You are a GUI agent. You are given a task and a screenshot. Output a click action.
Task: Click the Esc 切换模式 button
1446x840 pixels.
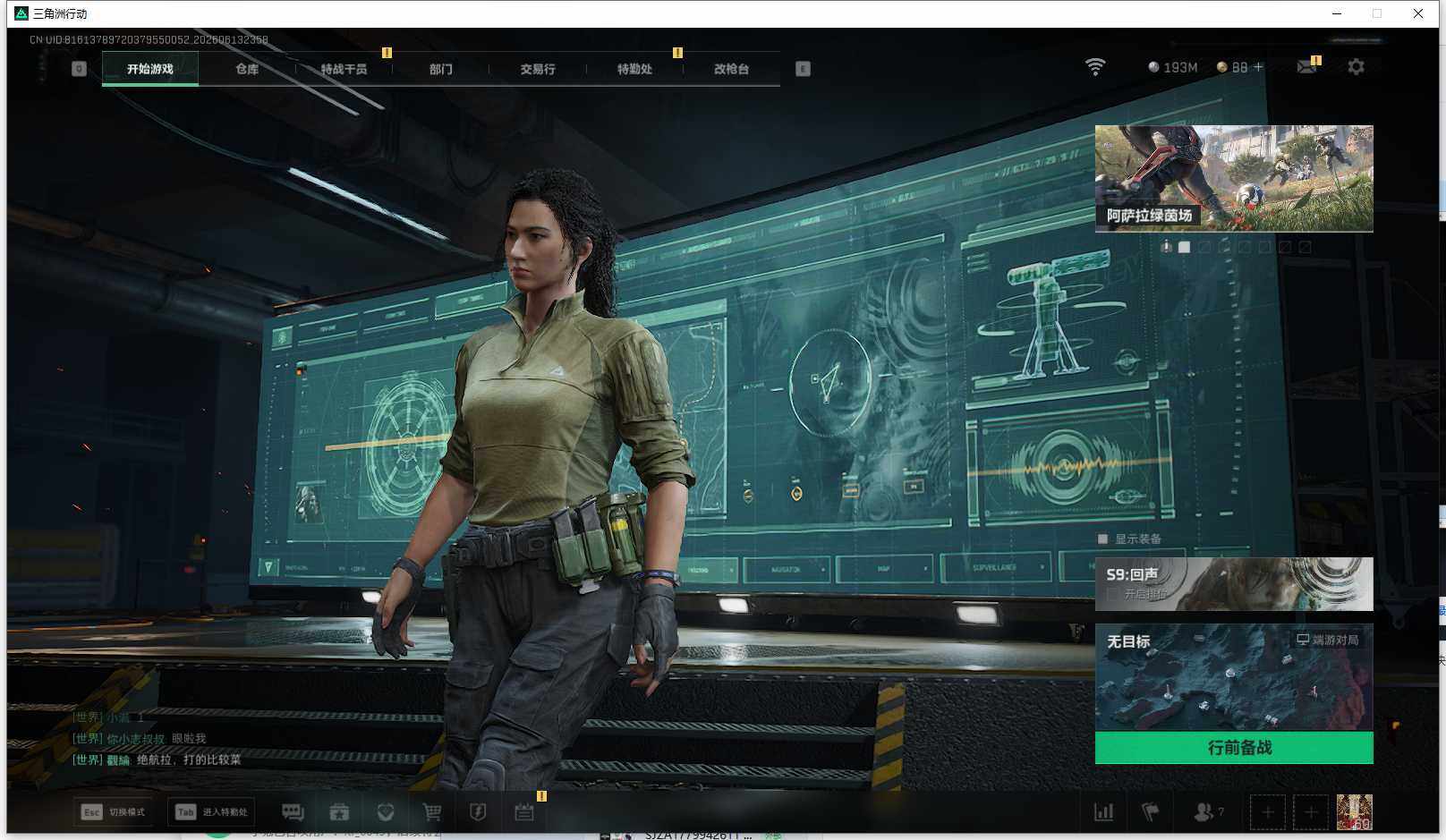(114, 812)
